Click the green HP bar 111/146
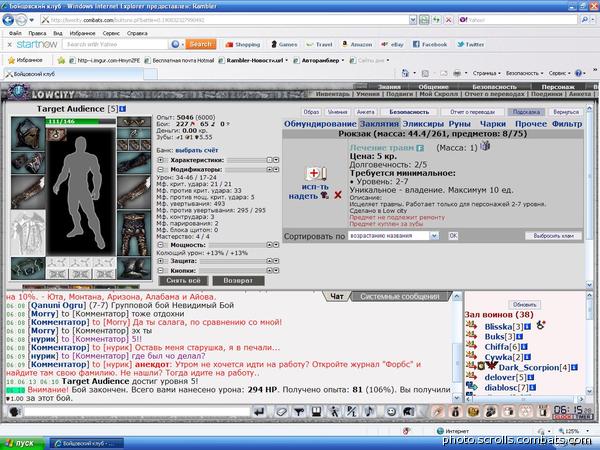The width and height of the screenshot is (600, 450). (80, 121)
